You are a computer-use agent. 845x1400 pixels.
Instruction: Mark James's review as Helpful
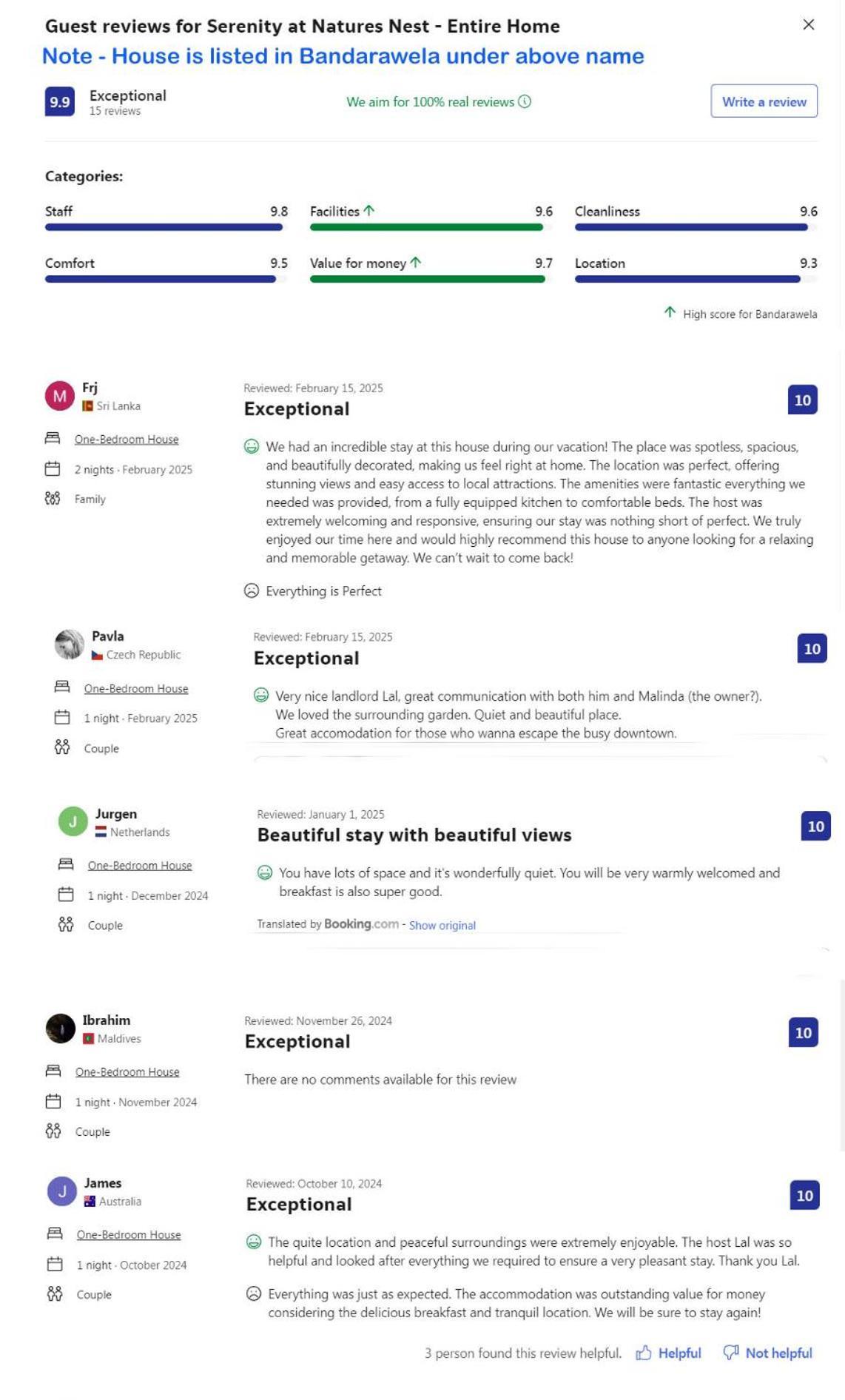(x=668, y=1353)
